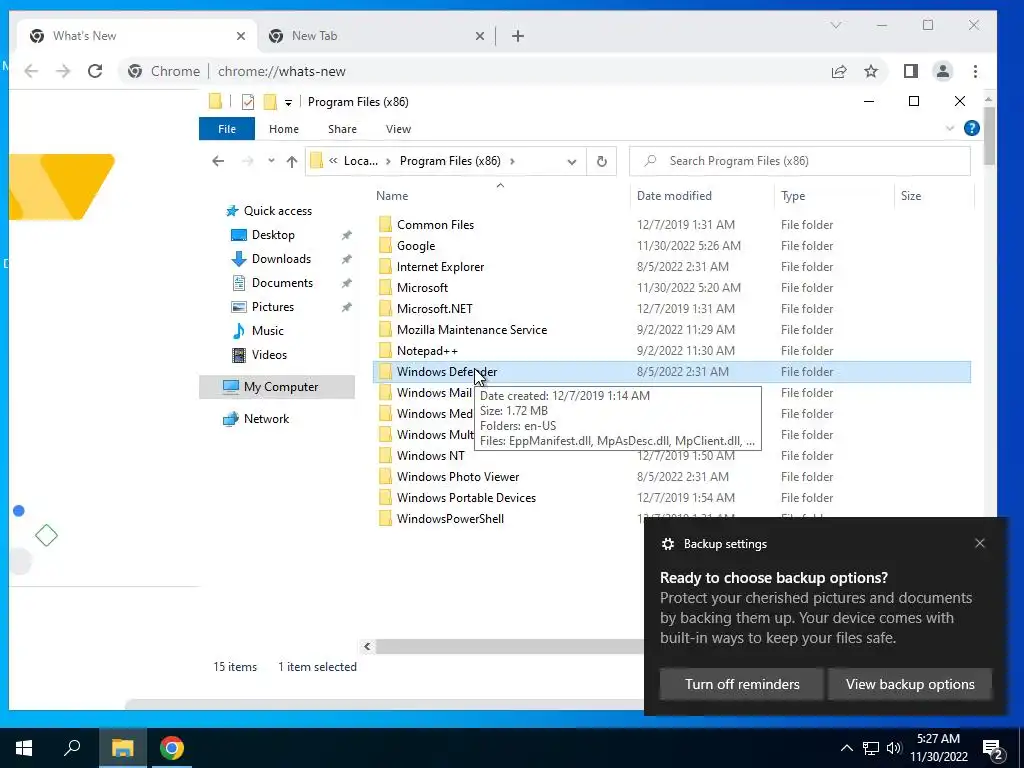The width and height of the screenshot is (1024, 768).
Task: Select the Google folder
Action: 415,246
